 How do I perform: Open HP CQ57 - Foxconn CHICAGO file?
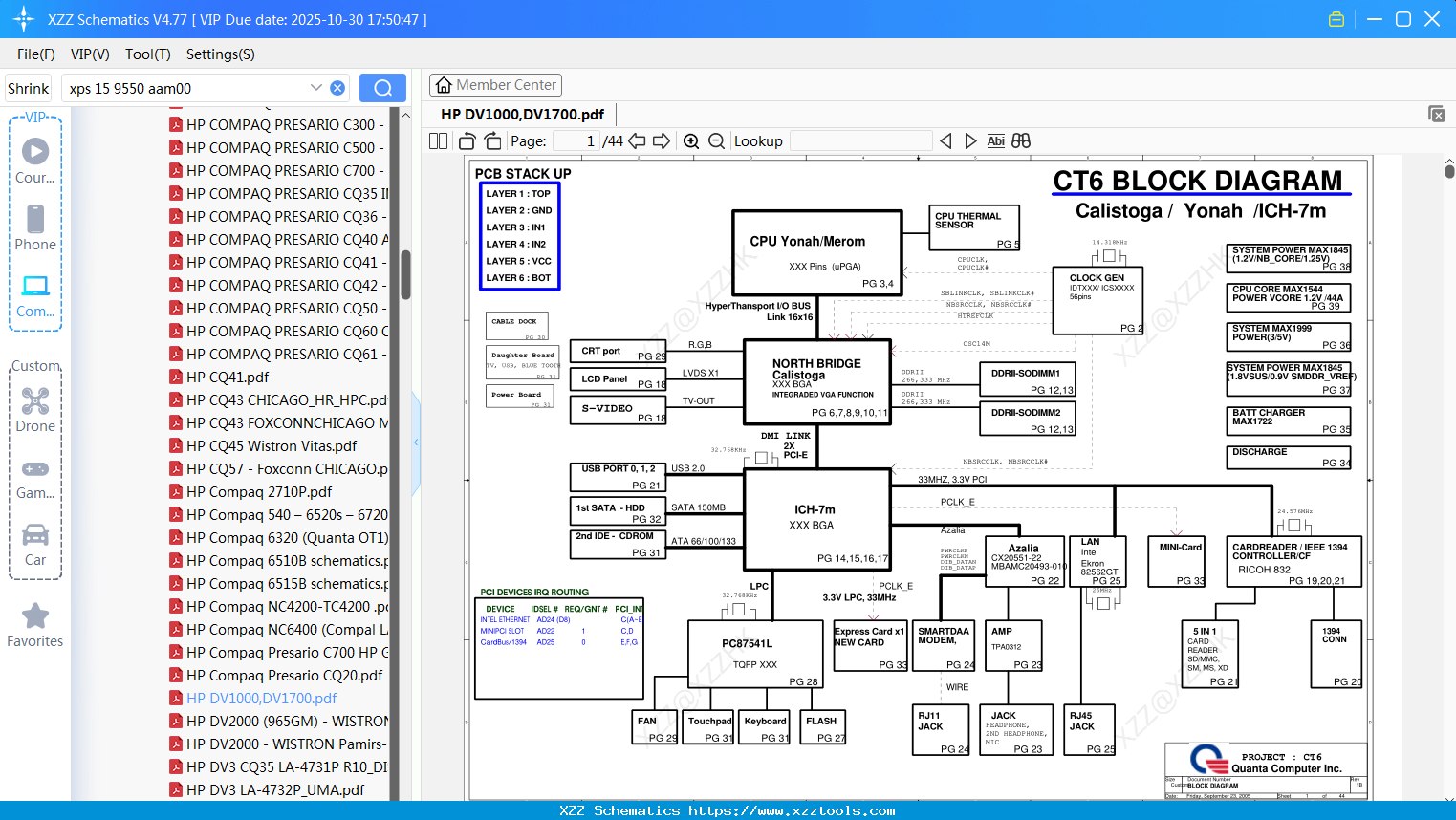click(279, 468)
